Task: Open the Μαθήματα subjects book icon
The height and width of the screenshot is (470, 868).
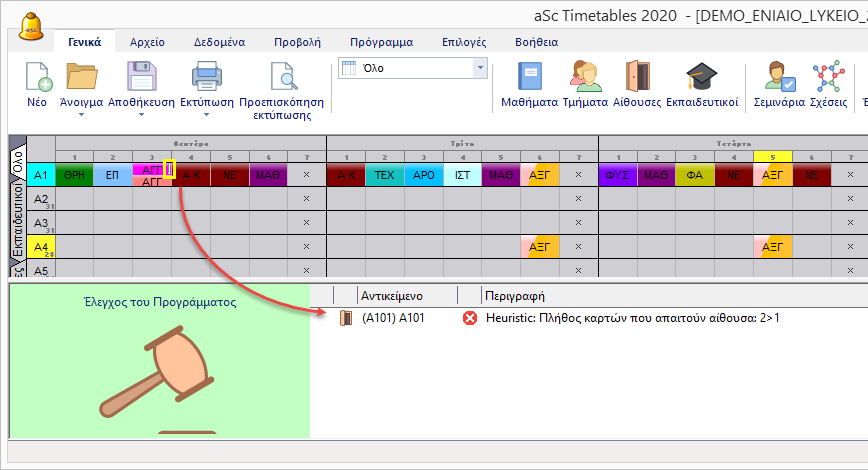Action: click(x=529, y=78)
